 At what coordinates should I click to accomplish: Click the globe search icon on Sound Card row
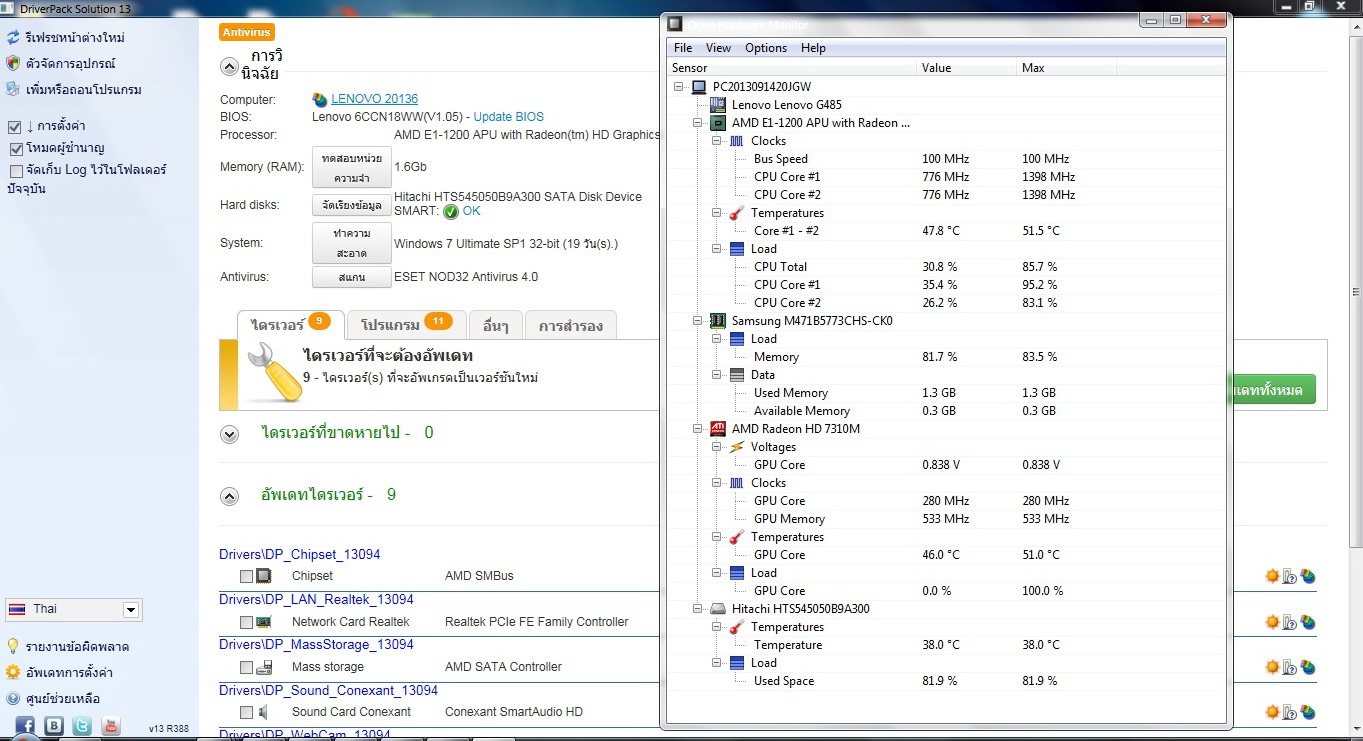pos(1308,712)
